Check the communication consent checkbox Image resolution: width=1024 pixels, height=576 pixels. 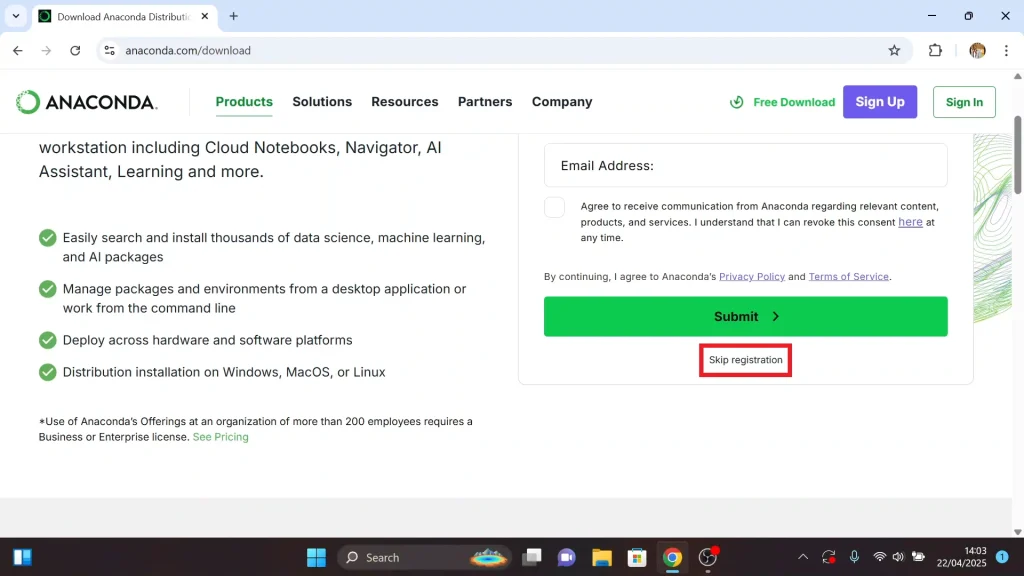pos(554,208)
